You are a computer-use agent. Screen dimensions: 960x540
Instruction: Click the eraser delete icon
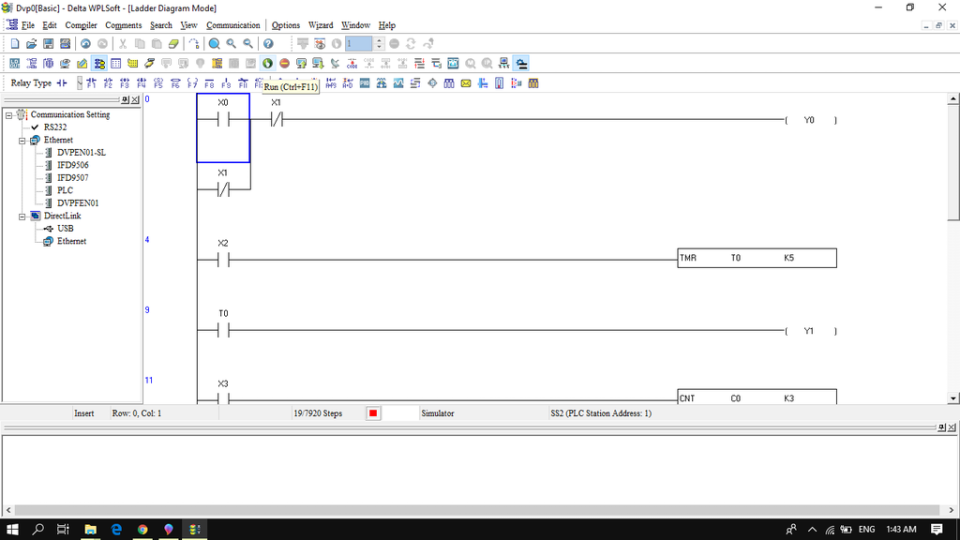(x=174, y=43)
